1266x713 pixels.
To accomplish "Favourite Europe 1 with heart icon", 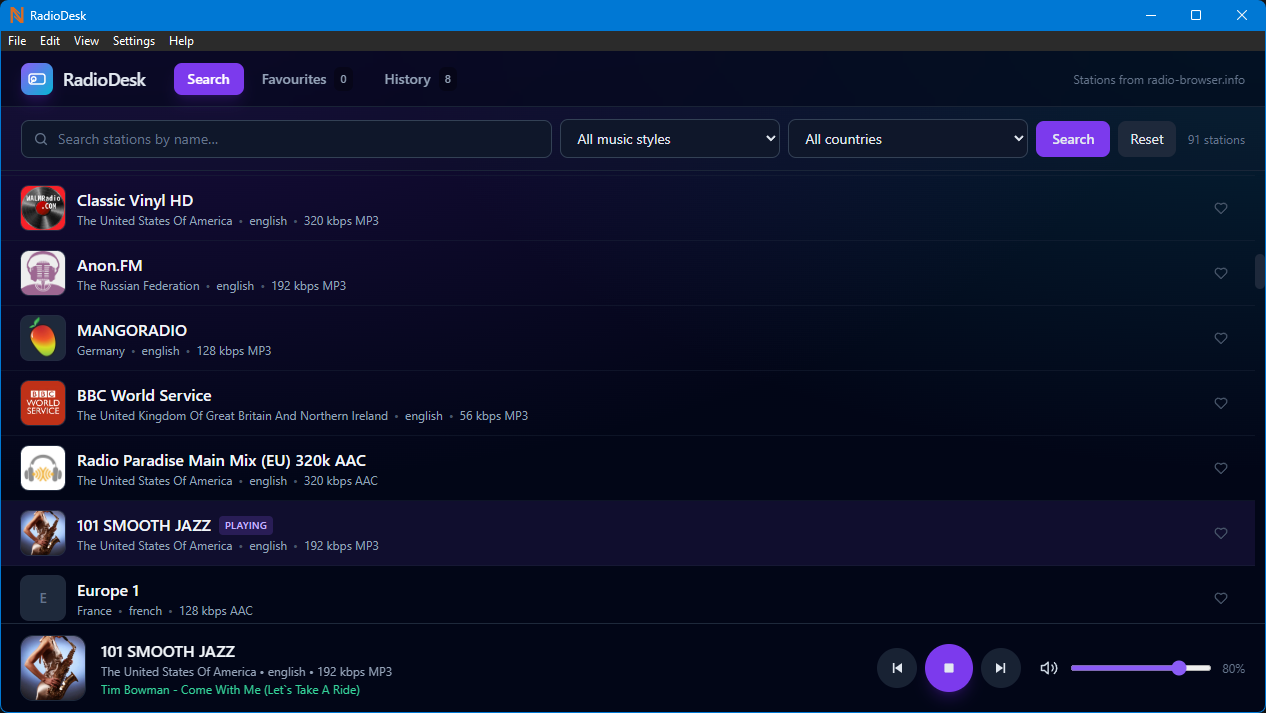I will click(x=1221, y=598).
